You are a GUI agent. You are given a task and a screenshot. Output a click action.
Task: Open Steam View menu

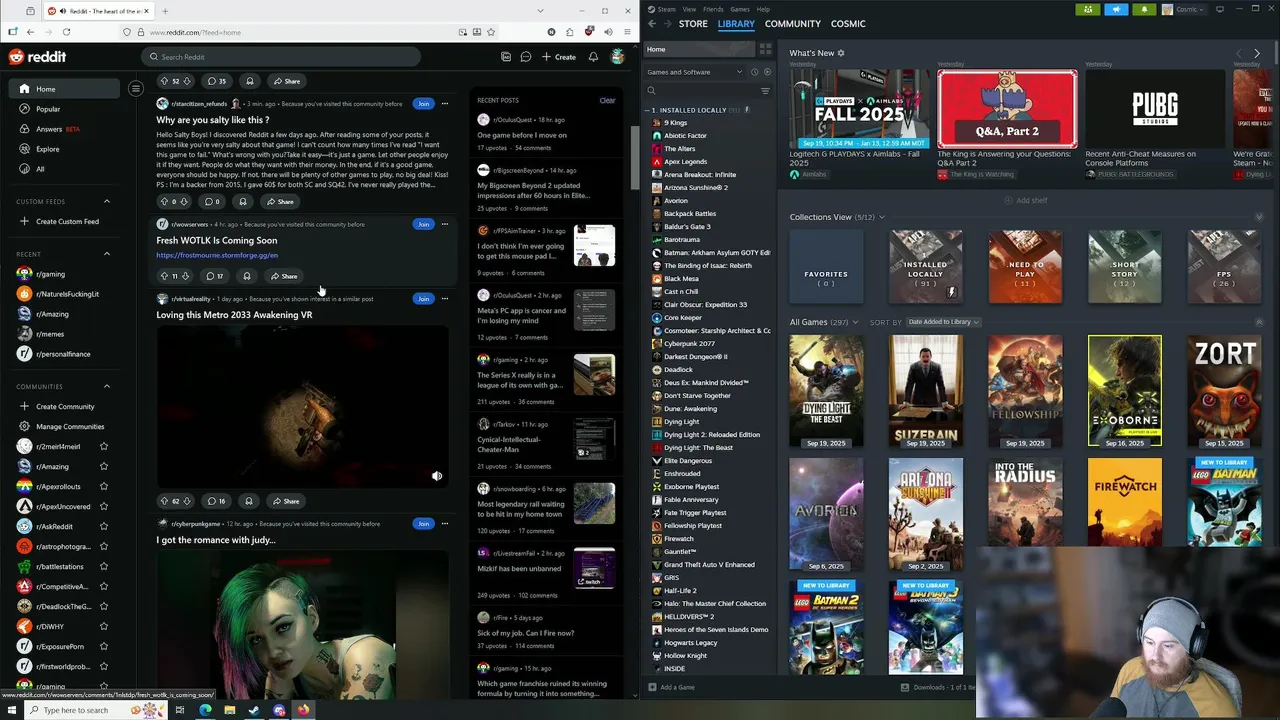point(690,9)
